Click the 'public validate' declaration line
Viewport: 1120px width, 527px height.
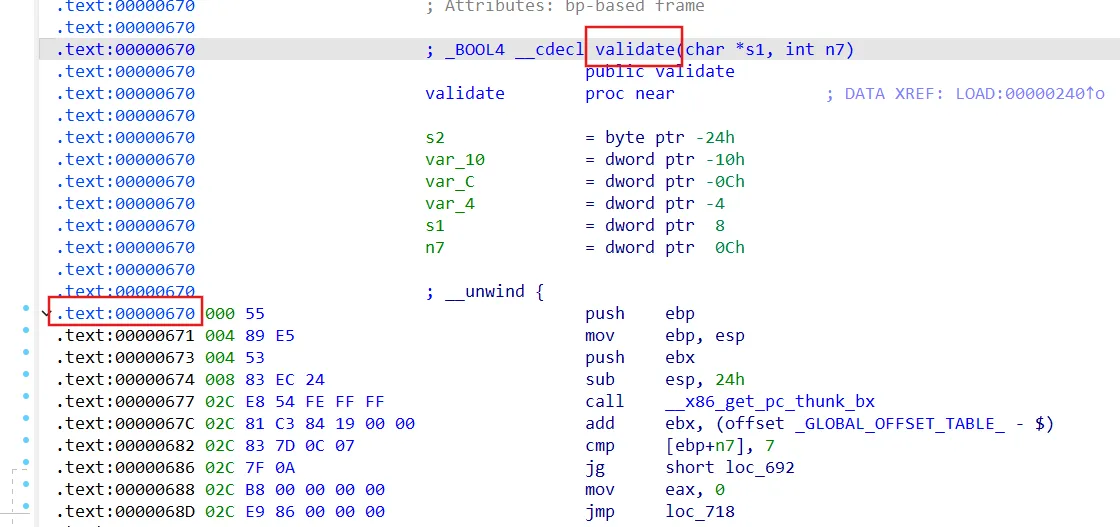[660, 72]
